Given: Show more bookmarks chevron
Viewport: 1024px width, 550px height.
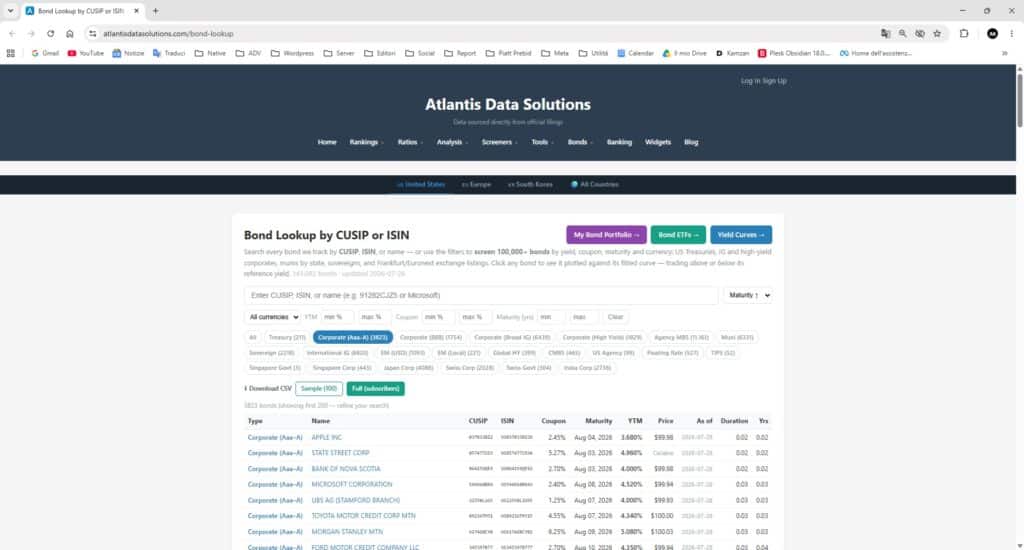Looking at the screenshot, I should (x=1004, y=53).
